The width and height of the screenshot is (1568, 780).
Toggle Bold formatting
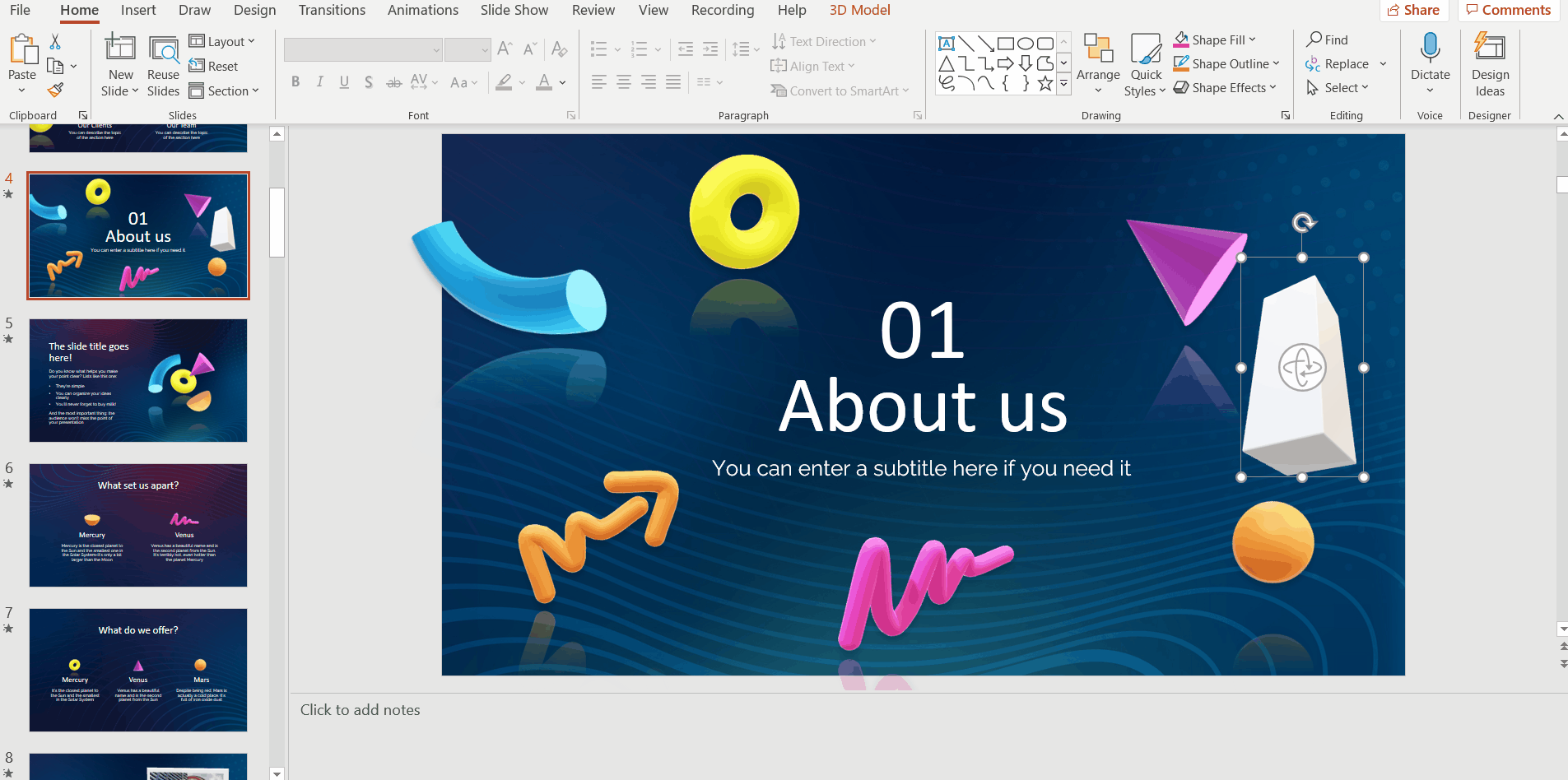tap(295, 82)
